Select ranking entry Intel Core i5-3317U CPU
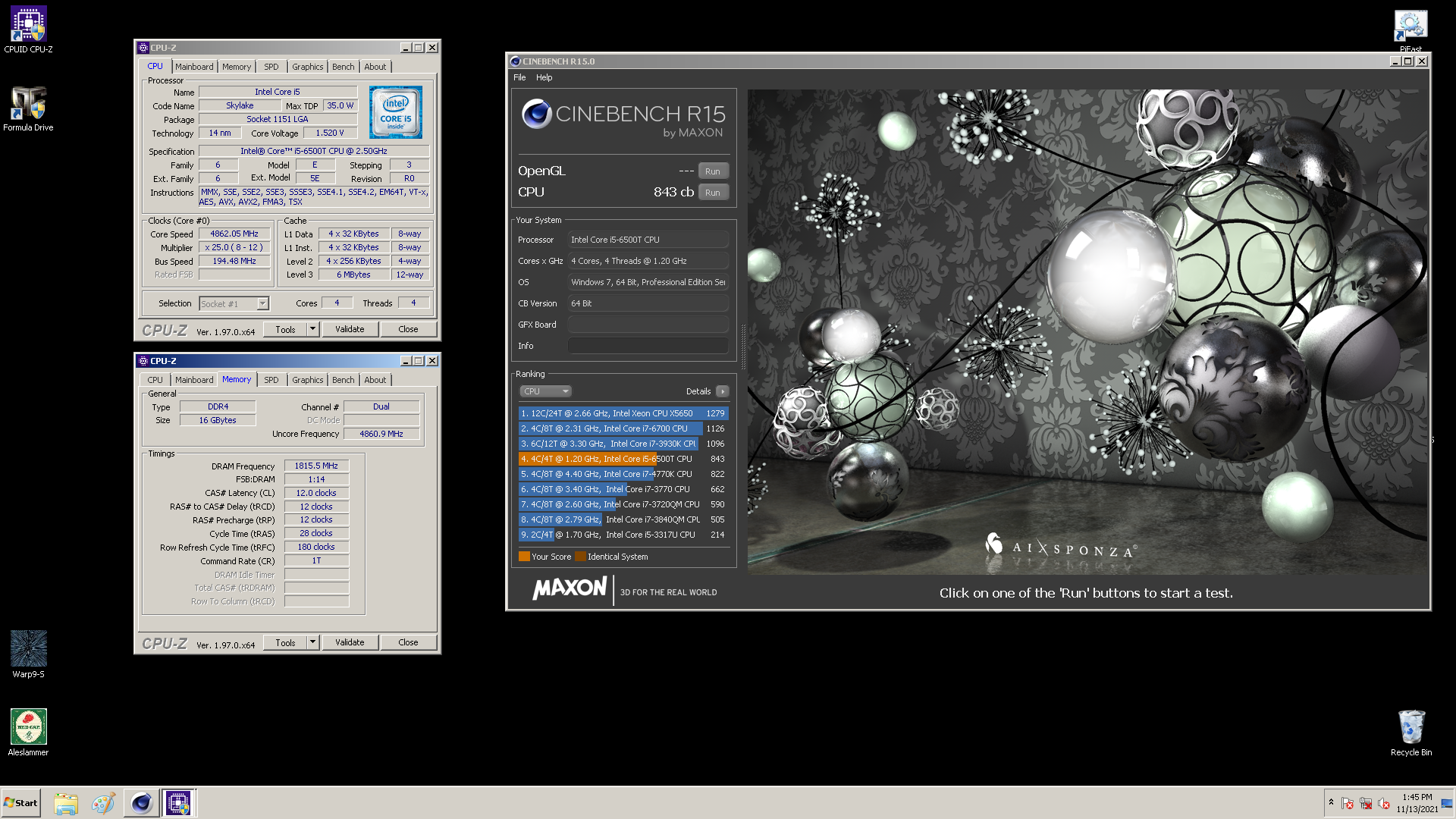Viewport: 1456px width, 819px height. [623, 535]
